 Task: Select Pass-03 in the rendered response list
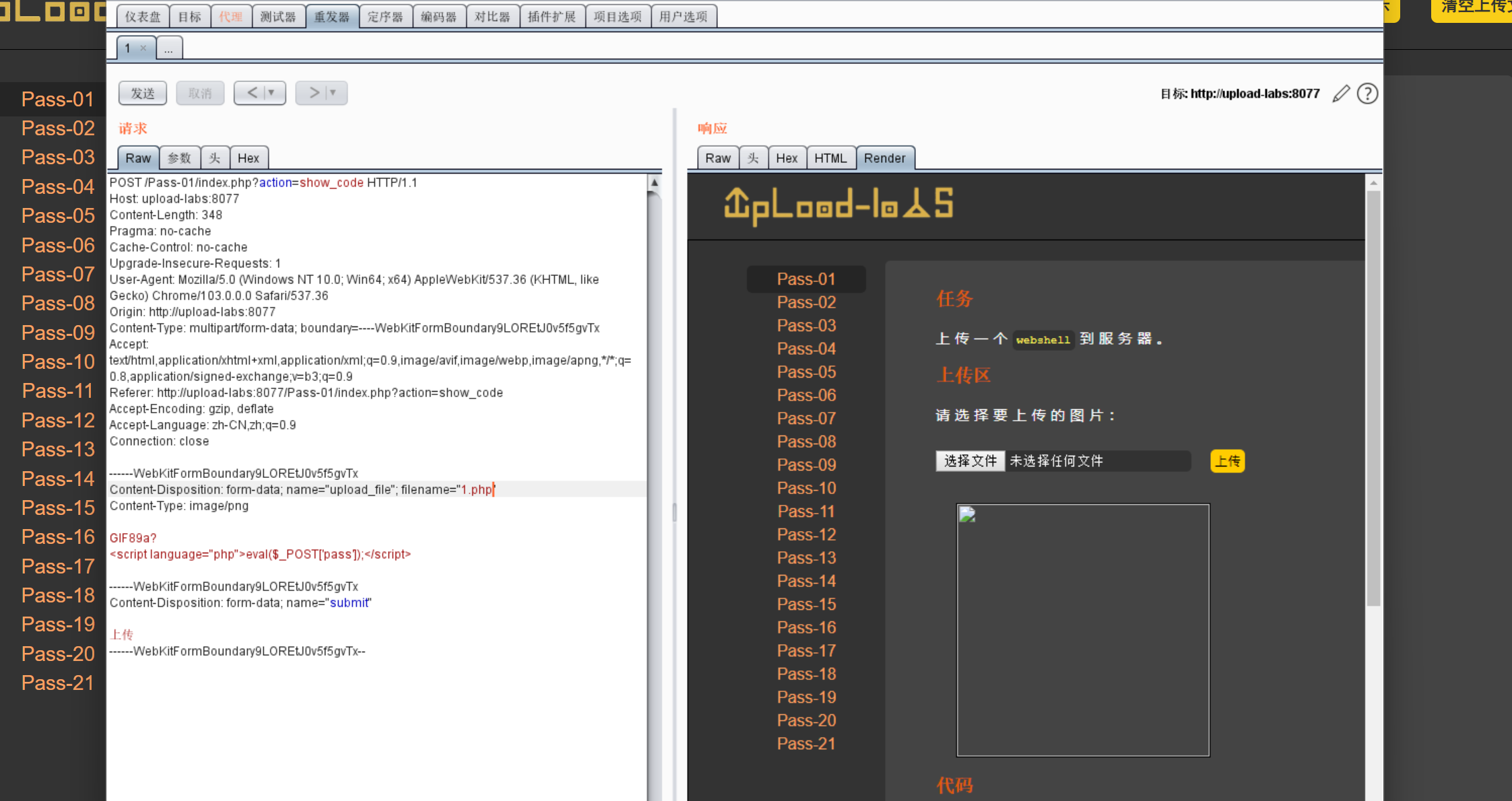(x=806, y=325)
